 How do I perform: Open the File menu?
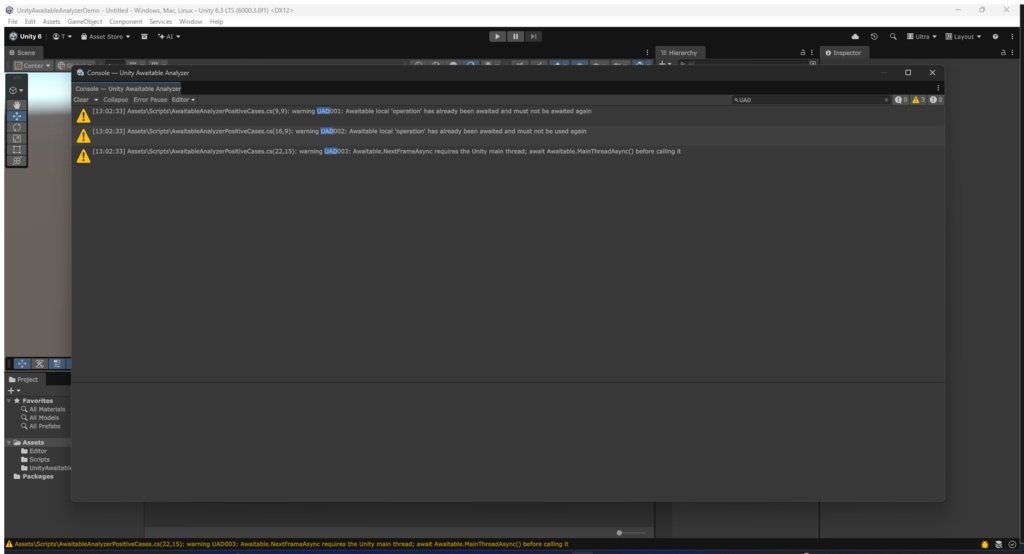[x=12, y=22]
